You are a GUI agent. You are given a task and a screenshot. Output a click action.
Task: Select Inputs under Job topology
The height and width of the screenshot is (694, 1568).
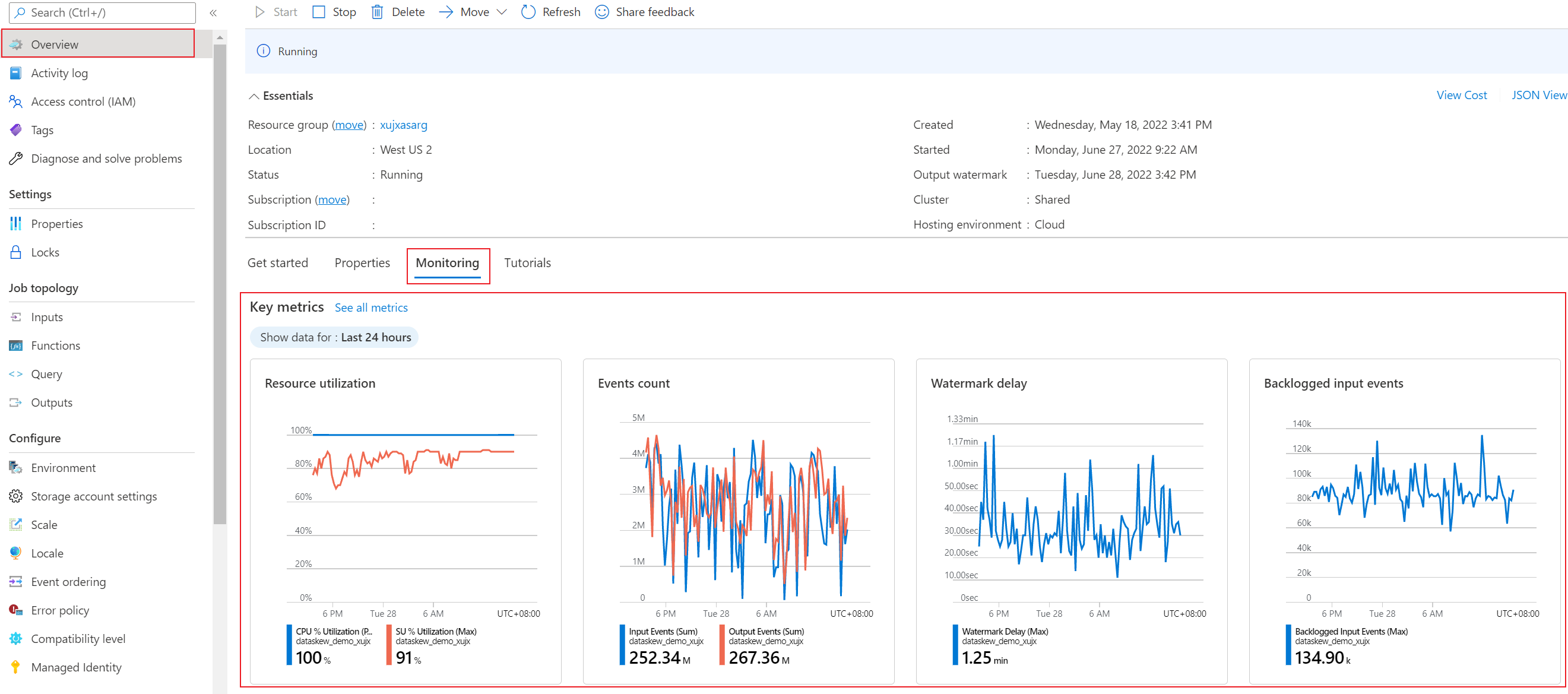46,316
